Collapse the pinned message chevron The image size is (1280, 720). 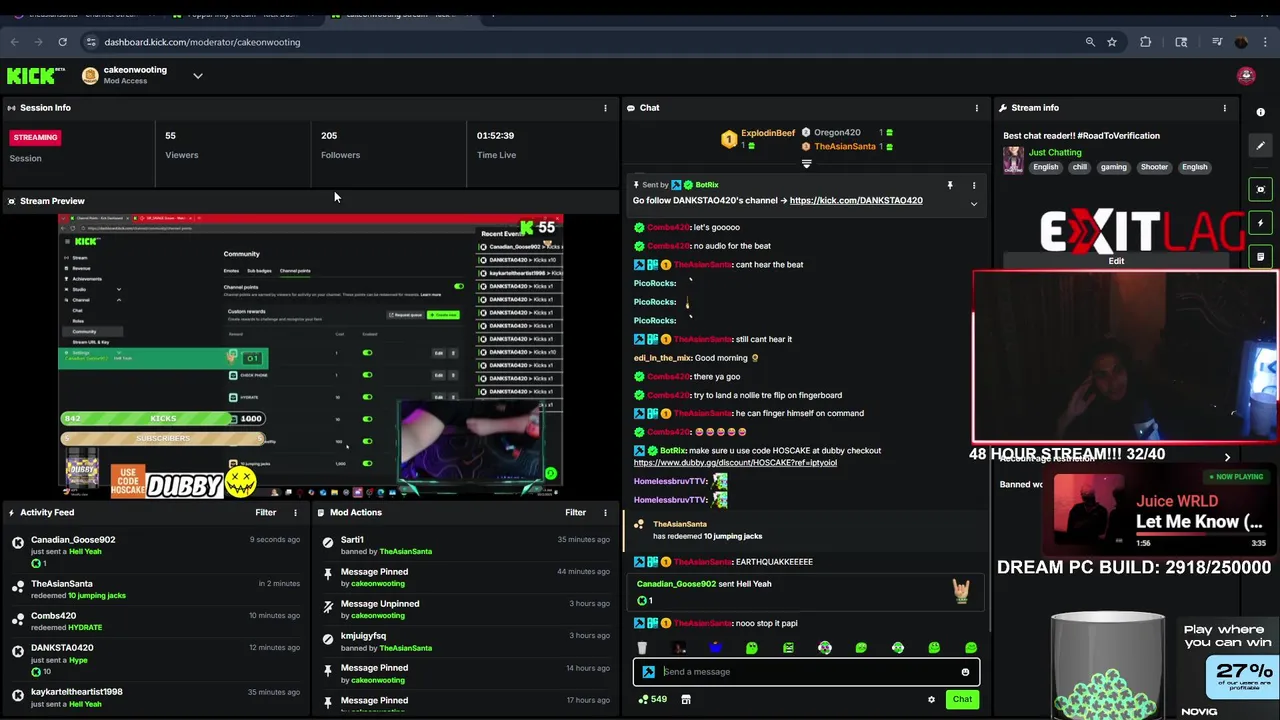pos(974,204)
